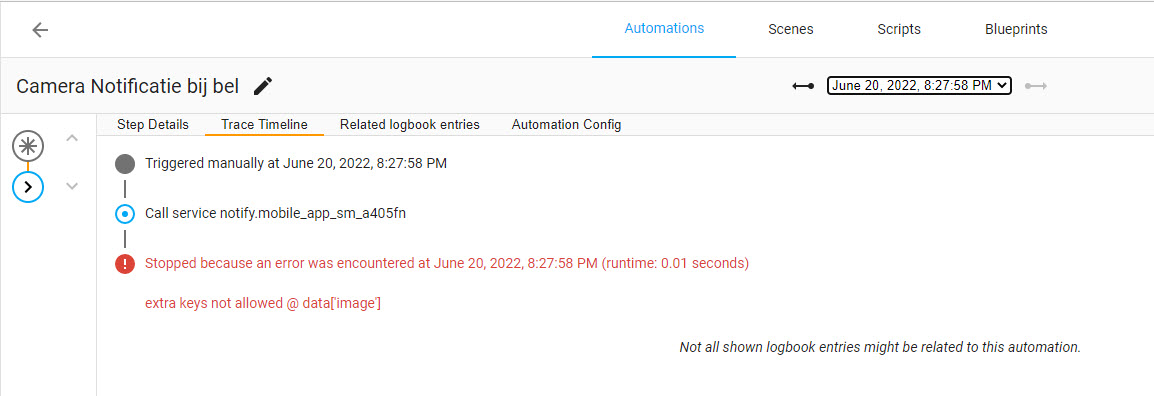Open the Trace Timeline tab
Screen dimensions: 1154x396
coord(264,124)
